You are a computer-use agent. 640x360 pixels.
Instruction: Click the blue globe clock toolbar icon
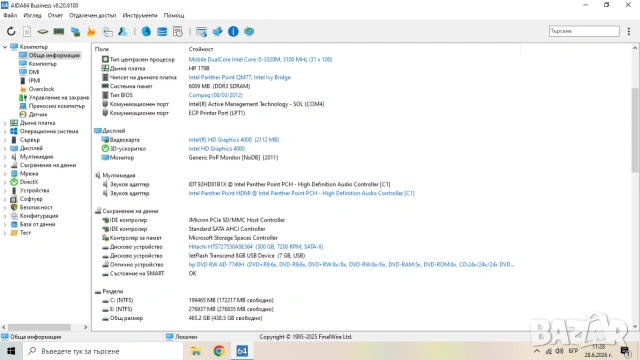point(146,31)
